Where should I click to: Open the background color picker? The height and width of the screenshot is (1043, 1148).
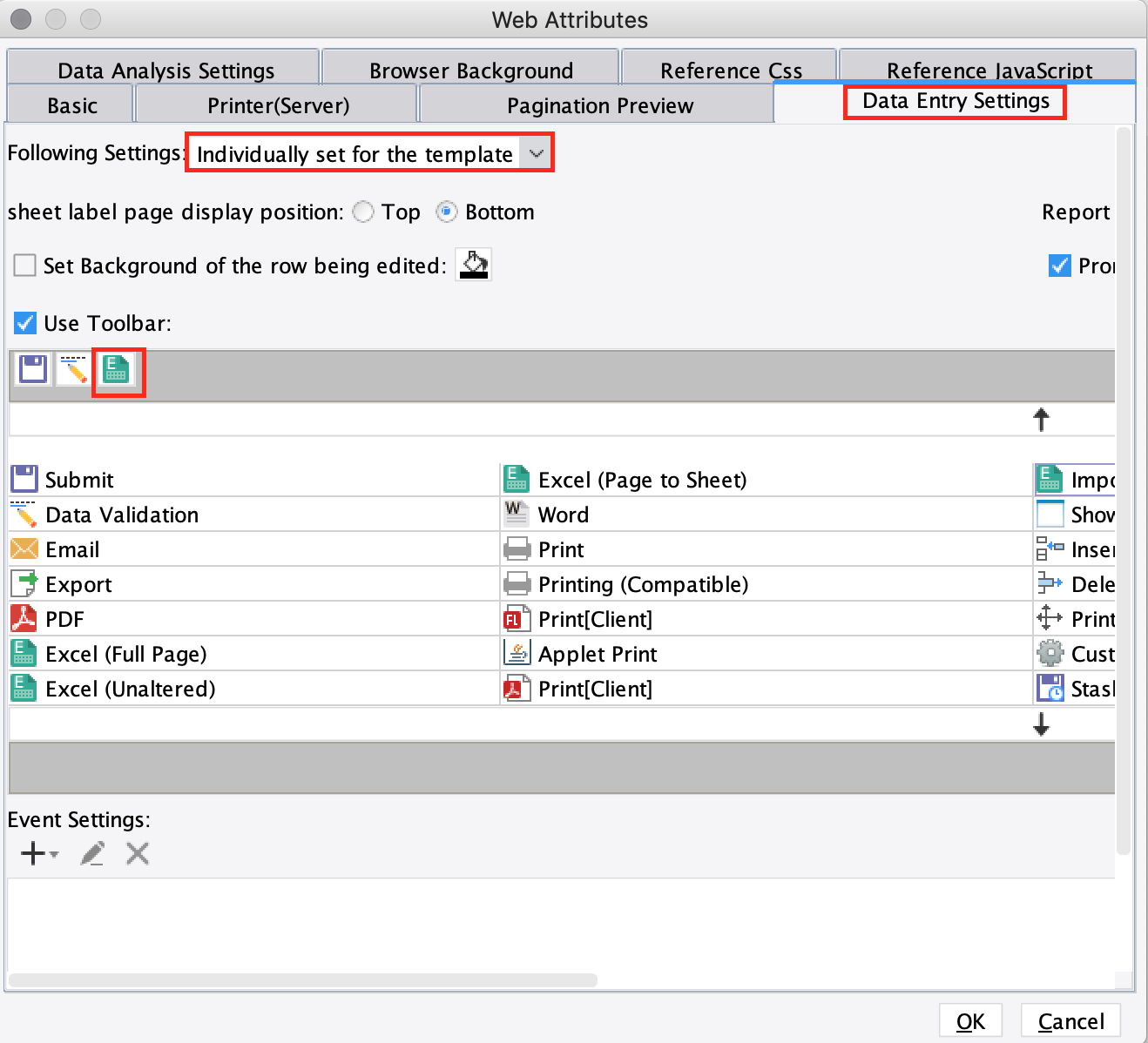click(x=473, y=265)
